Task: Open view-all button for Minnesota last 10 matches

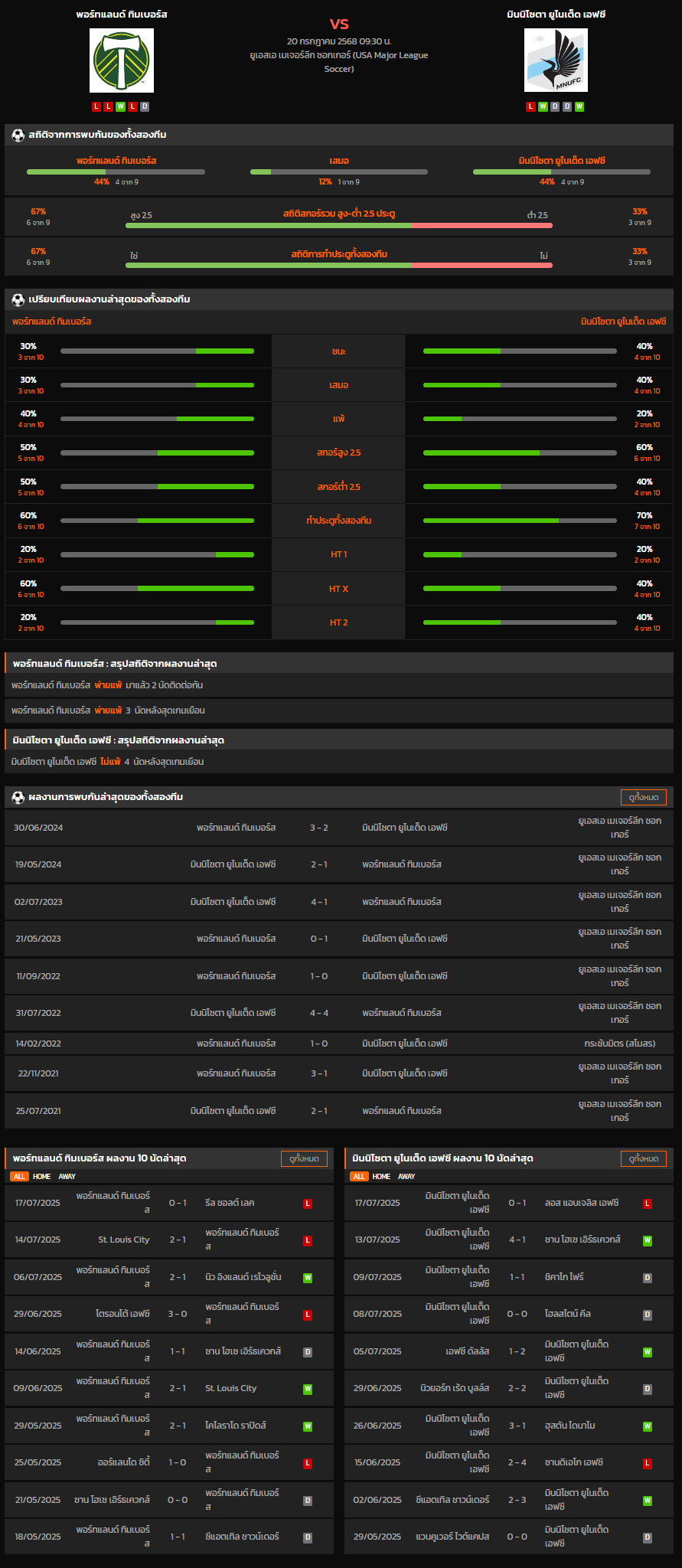Action: pos(644,1159)
